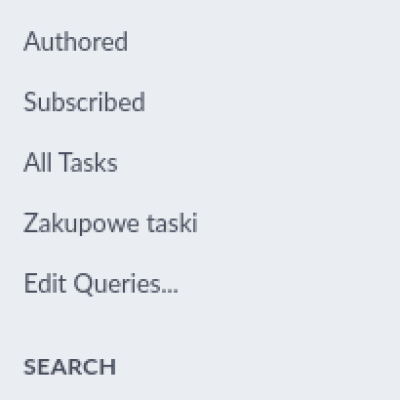Click the Edit Queries... link

pos(101,284)
